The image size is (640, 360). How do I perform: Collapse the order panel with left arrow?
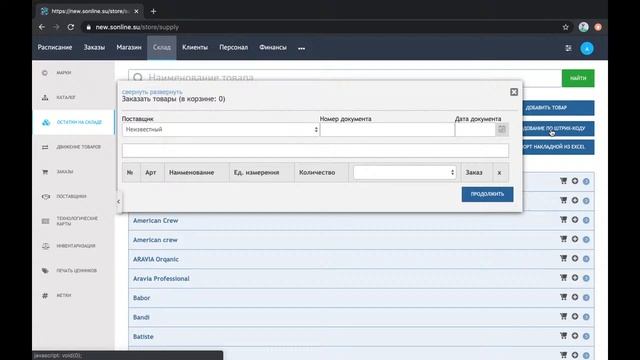118,201
